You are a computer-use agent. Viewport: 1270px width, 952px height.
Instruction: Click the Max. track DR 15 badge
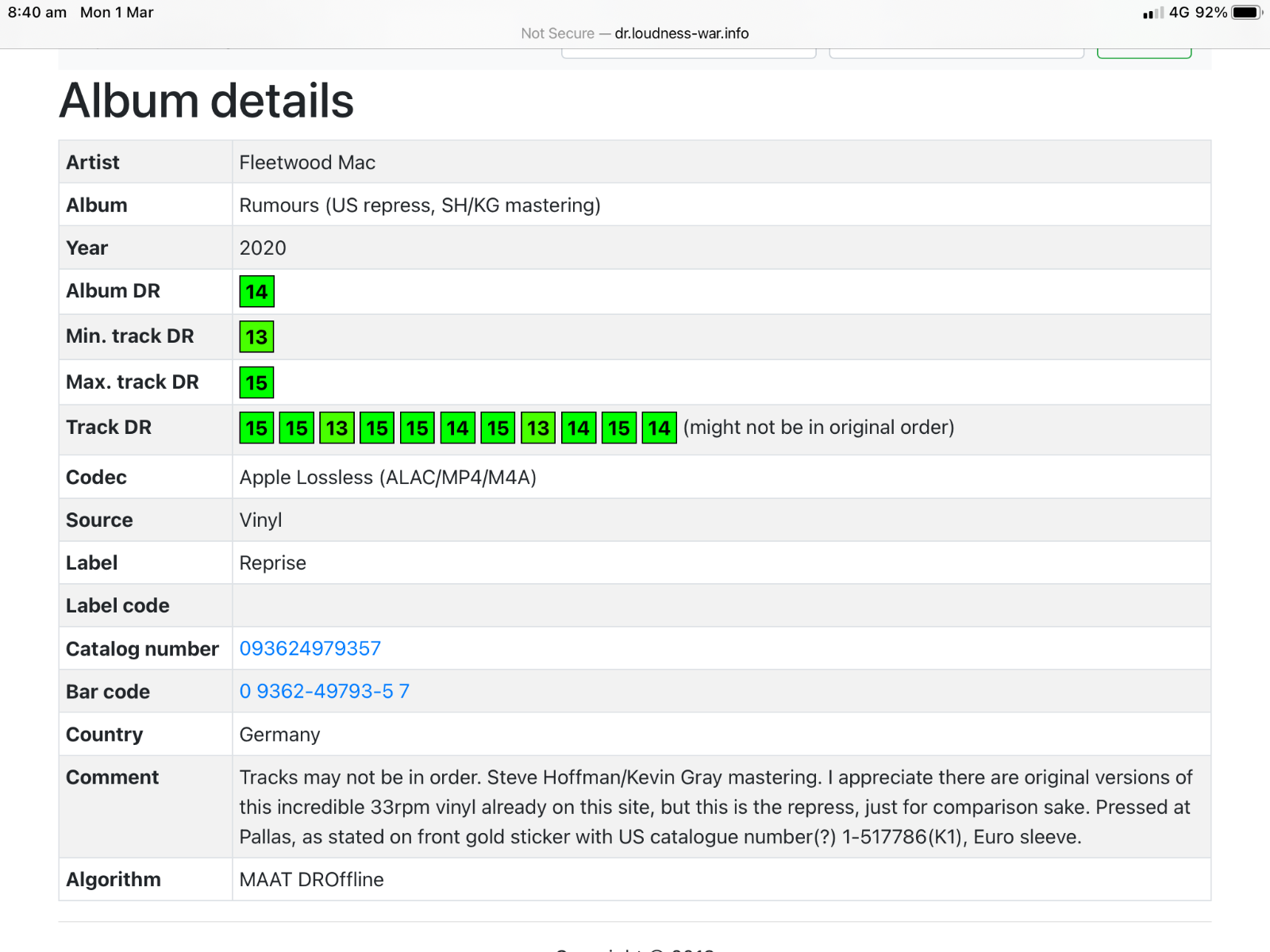[x=256, y=382]
